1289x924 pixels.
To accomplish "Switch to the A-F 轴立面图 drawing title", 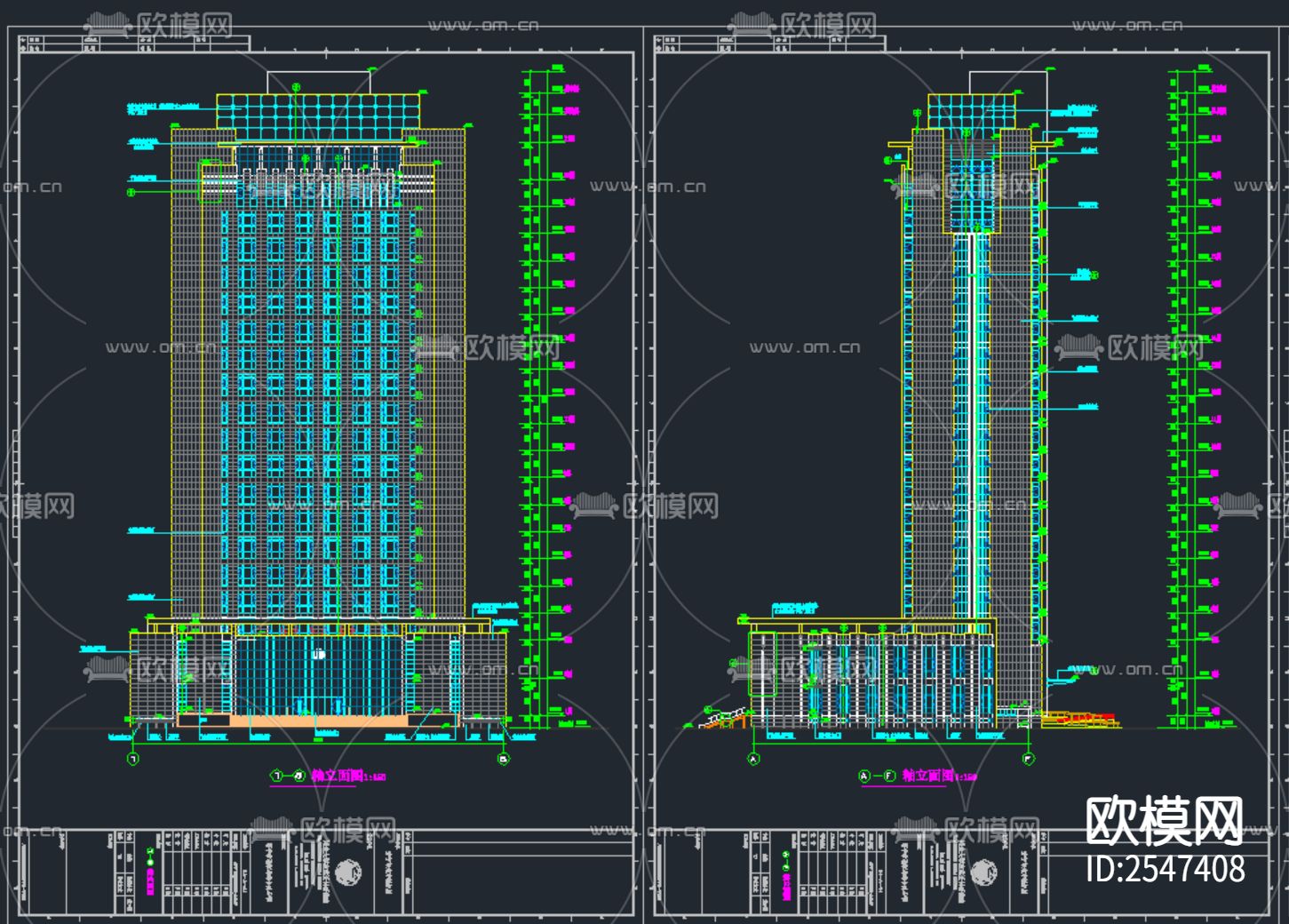I will coord(927,775).
